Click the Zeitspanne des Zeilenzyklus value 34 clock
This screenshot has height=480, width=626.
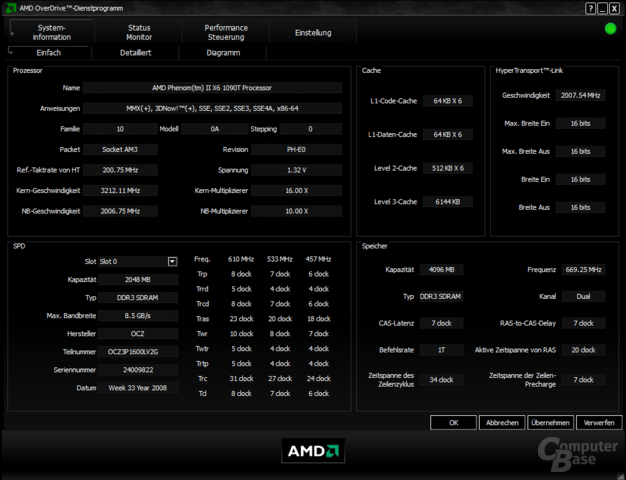pyautogui.click(x=441, y=380)
